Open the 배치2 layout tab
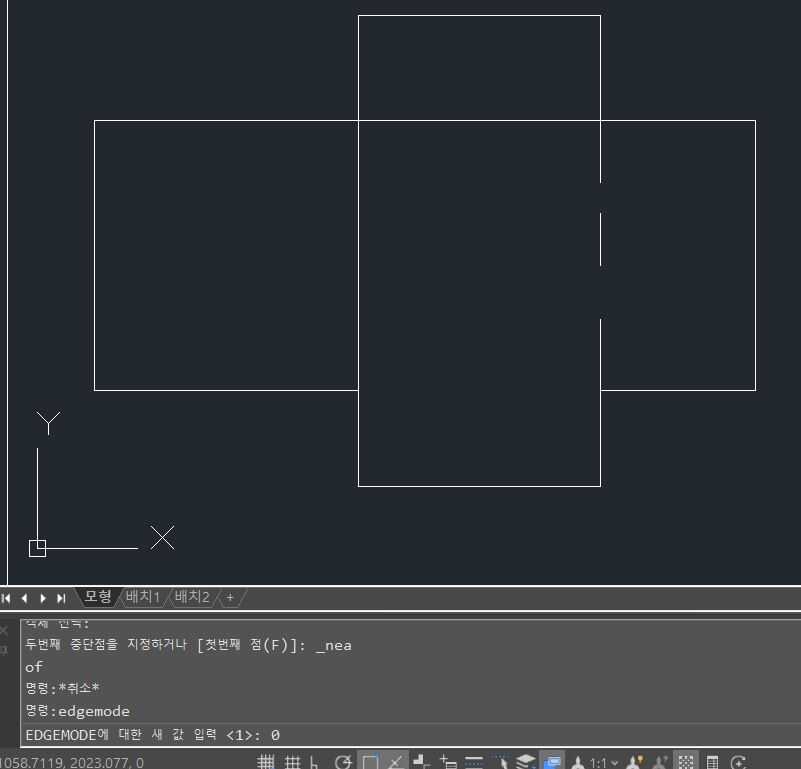The image size is (801, 769). [x=192, y=597]
